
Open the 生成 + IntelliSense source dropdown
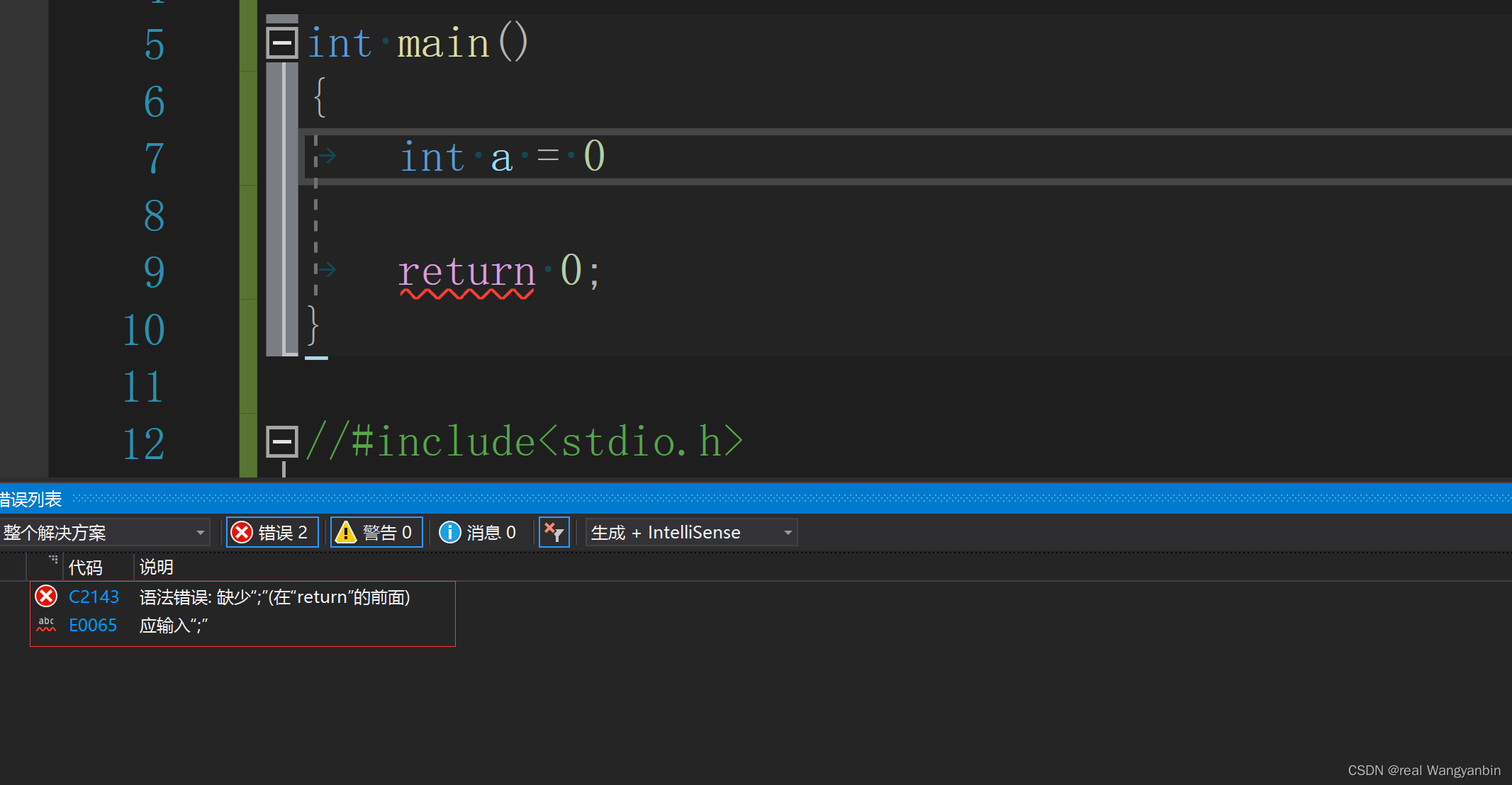coord(691,532)
